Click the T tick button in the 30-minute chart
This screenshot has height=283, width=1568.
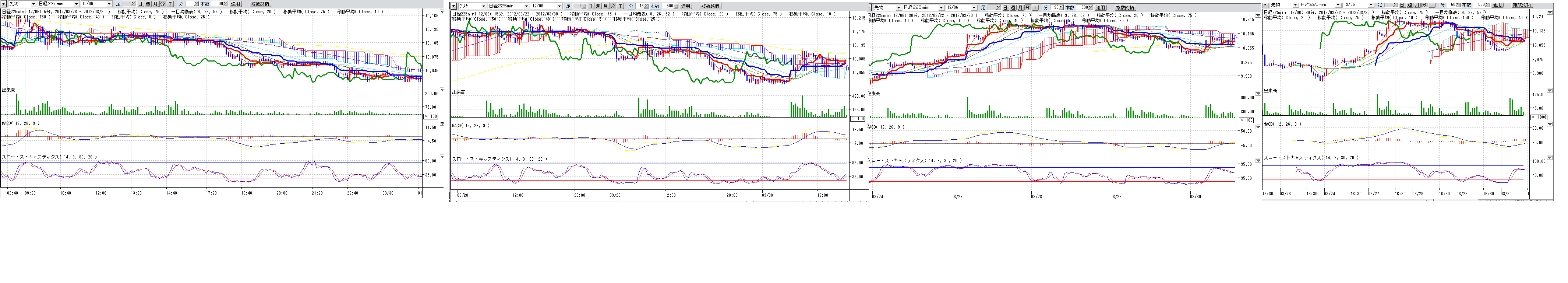tap(1035, 7)
